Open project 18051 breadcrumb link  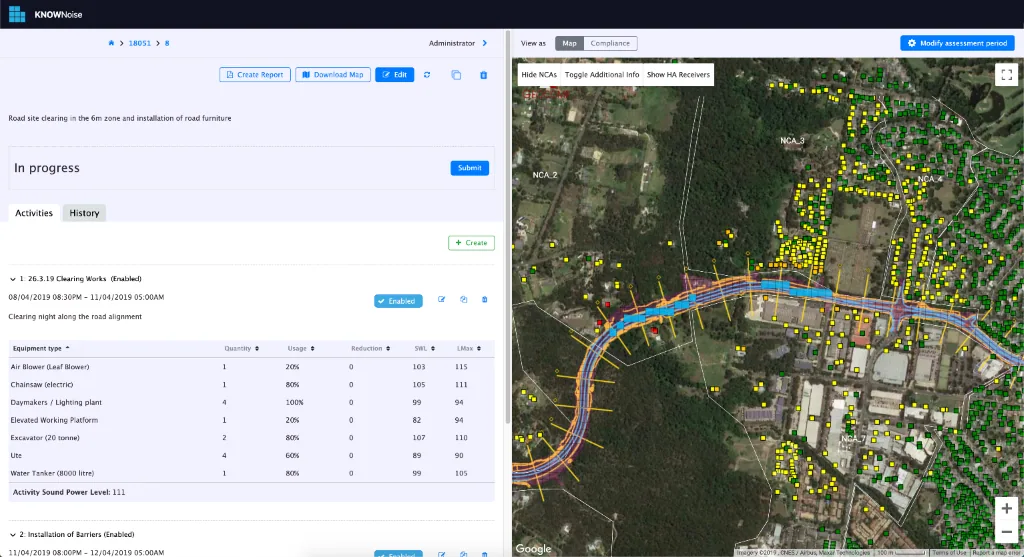140,43
